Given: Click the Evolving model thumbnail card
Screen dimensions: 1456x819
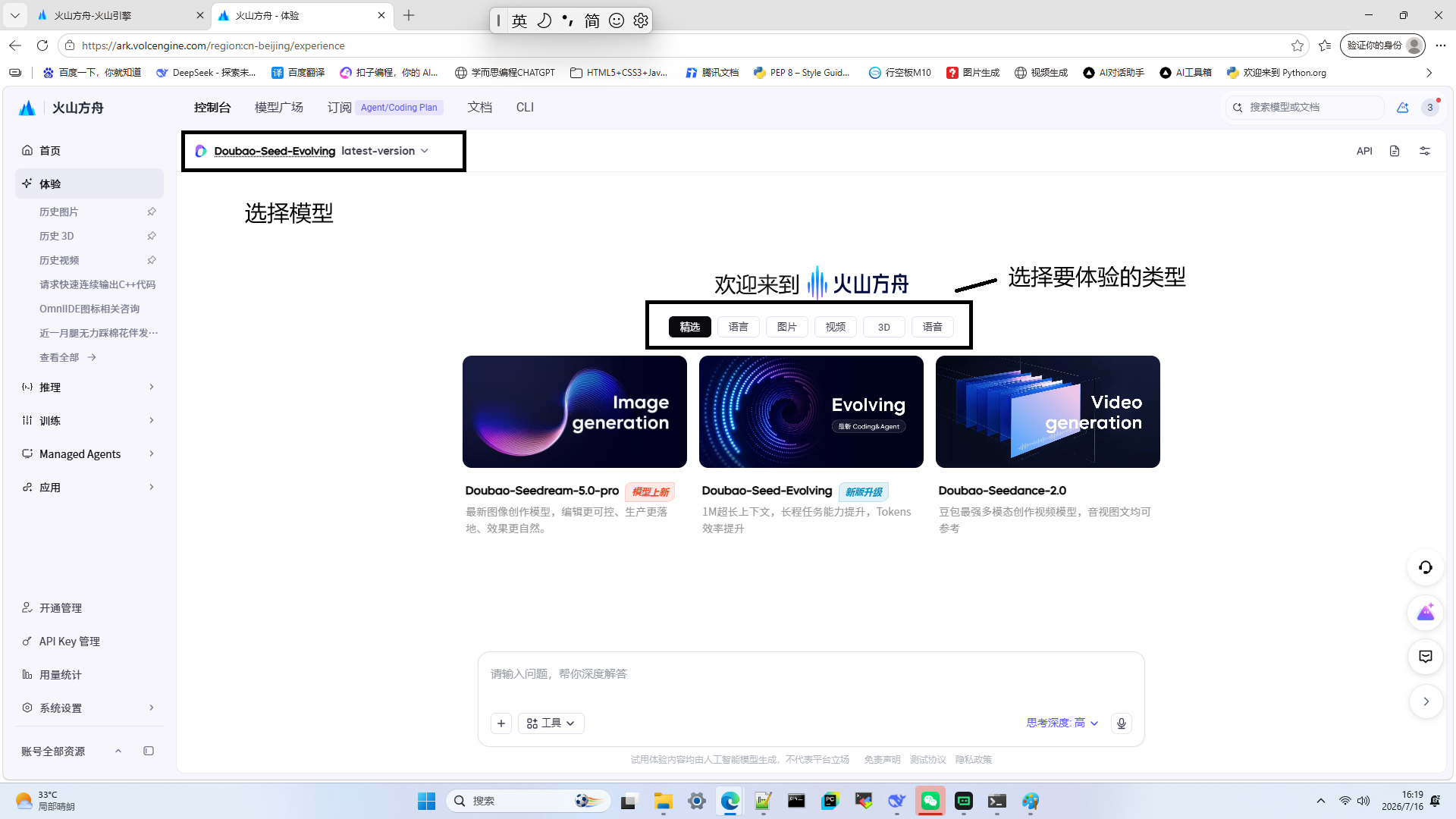Looking at the screenshot, I should click(x=811, y=412).
